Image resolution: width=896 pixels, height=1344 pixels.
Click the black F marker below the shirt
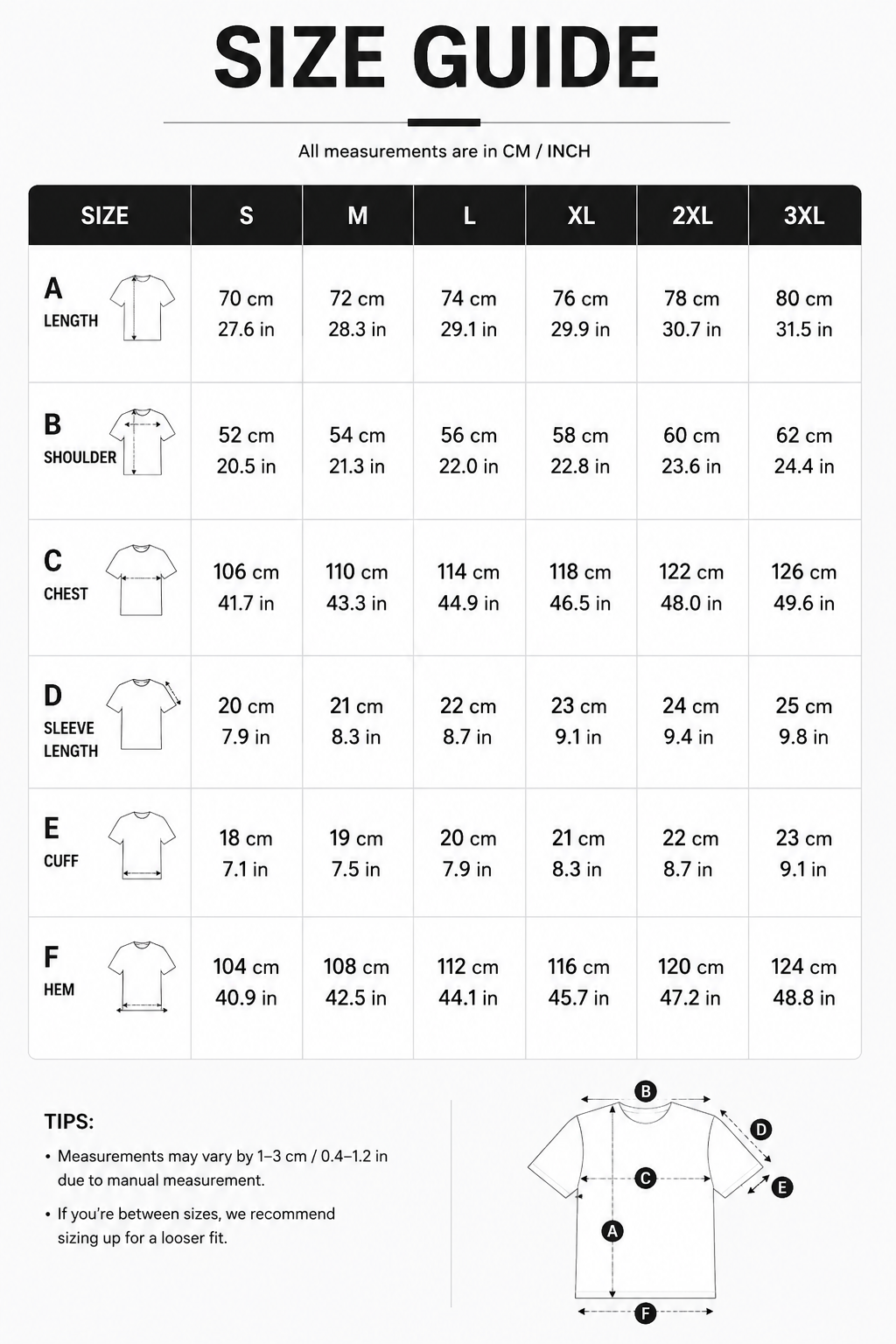(x=645, y=1312)
